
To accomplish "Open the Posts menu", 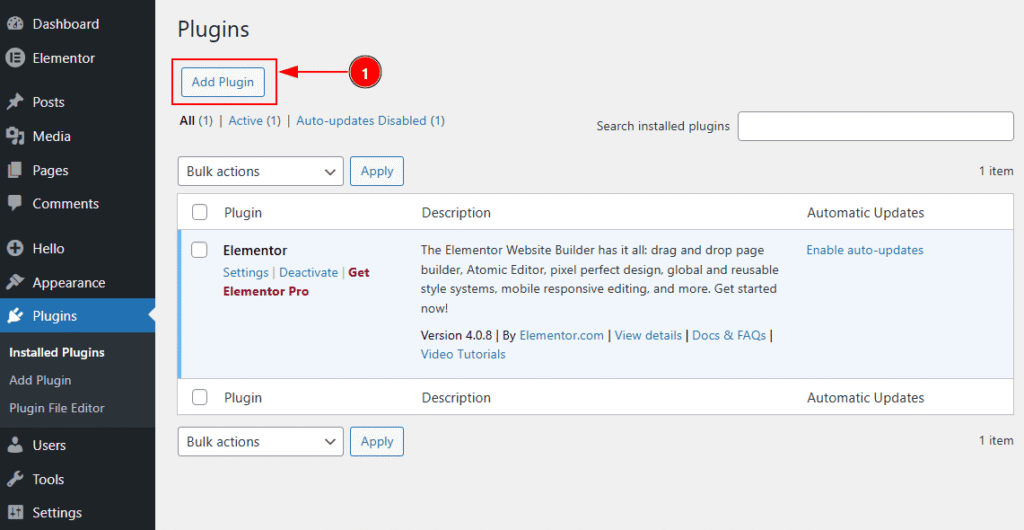I will (48, 102).
